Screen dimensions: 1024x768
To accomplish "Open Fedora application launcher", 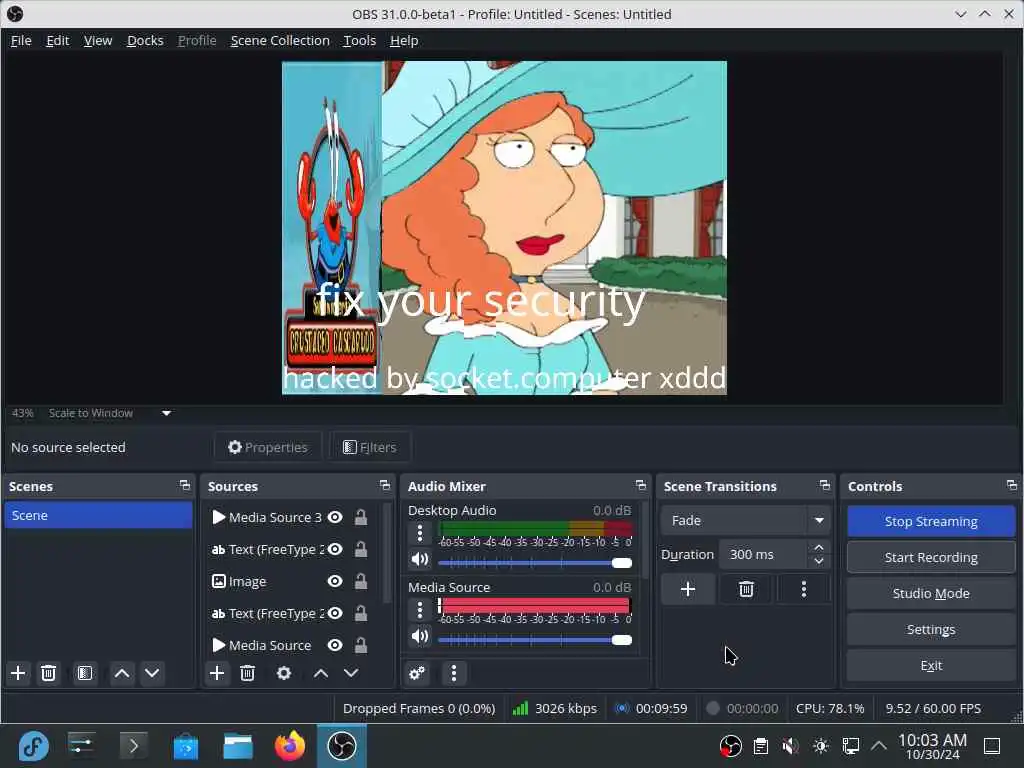I will click(x=33, y=746).
